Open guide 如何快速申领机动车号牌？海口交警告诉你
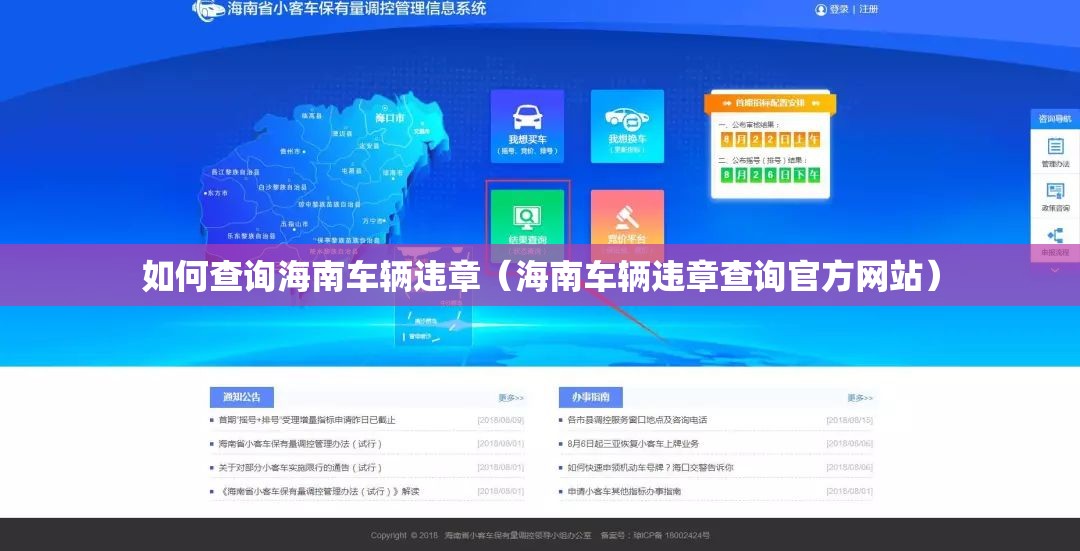 point(650,468)
